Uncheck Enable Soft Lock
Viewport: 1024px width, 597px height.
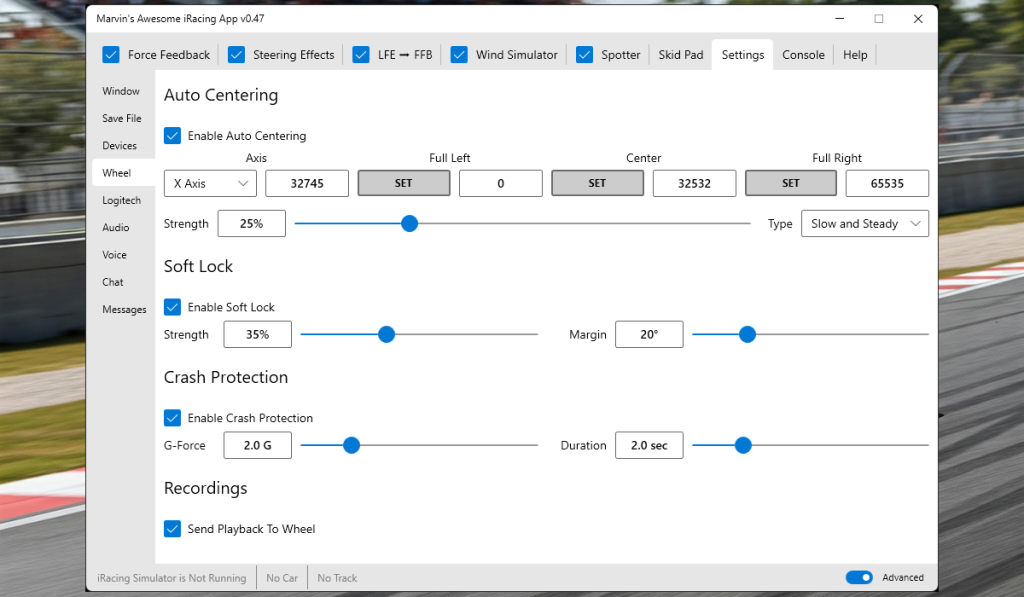(173, 307)
